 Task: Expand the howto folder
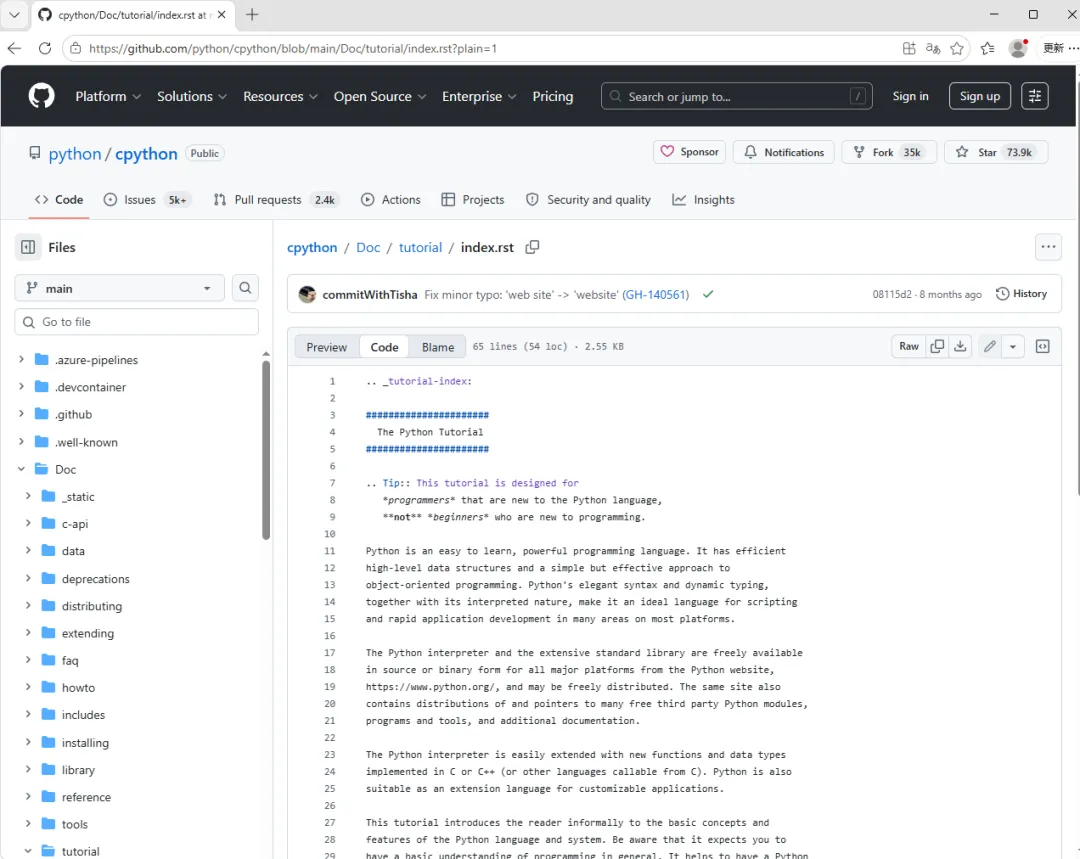pyautogui.click(x=28, y=687)
